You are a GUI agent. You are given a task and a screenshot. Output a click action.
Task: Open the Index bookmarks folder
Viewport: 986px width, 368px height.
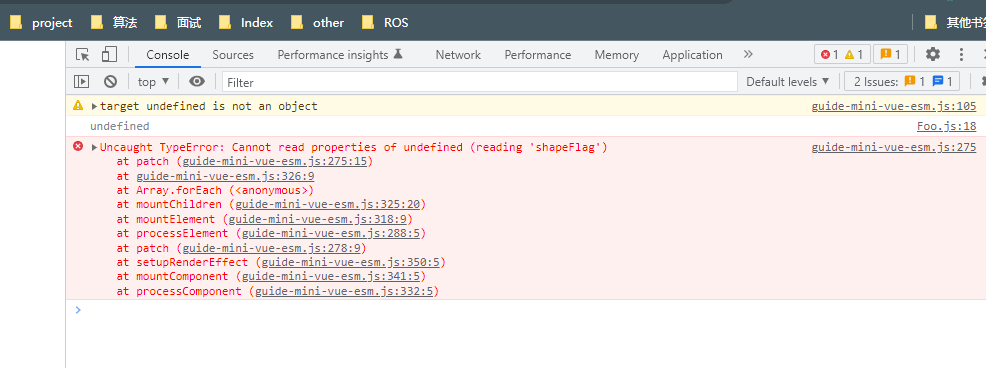(x=246, y=23)
